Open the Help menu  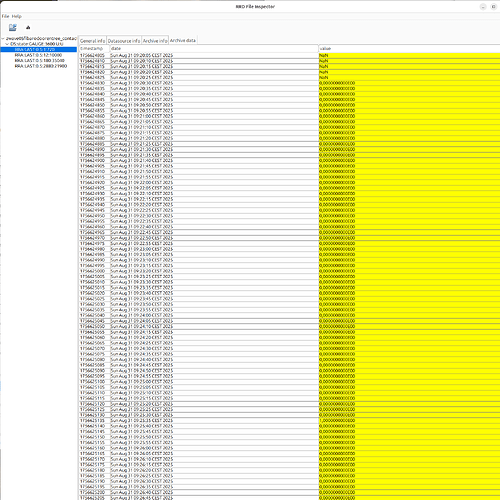pos(17,16)
